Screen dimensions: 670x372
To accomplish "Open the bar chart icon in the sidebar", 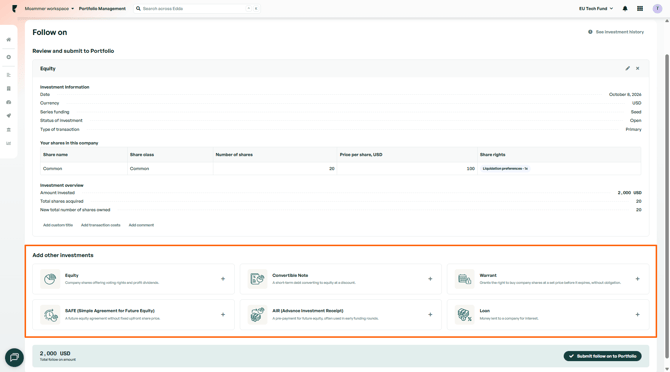I will 9,144.
